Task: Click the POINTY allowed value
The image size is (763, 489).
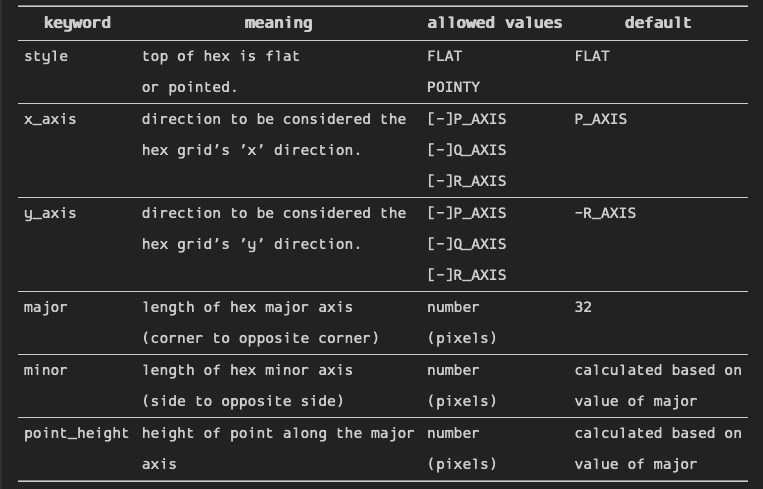Action: [454, 88]
